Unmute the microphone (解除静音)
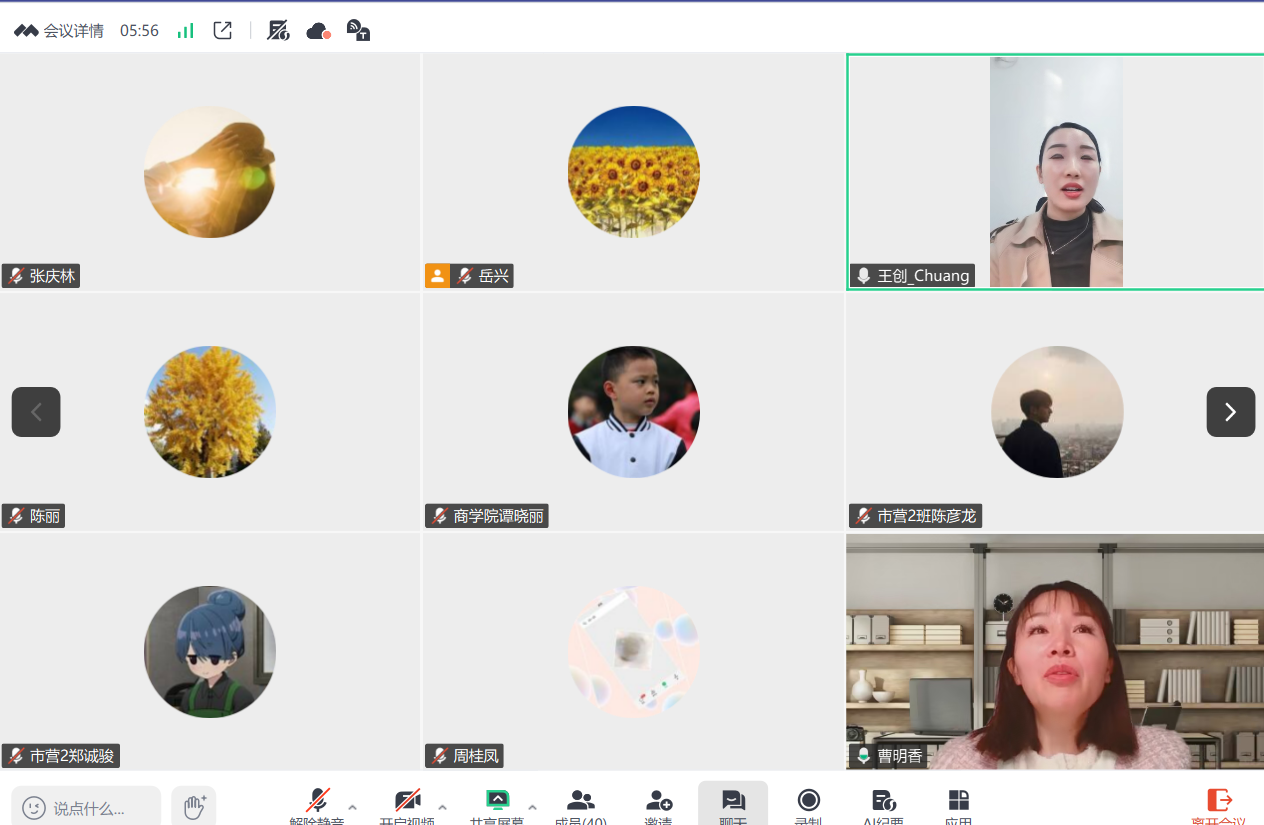 click(317, 804)
